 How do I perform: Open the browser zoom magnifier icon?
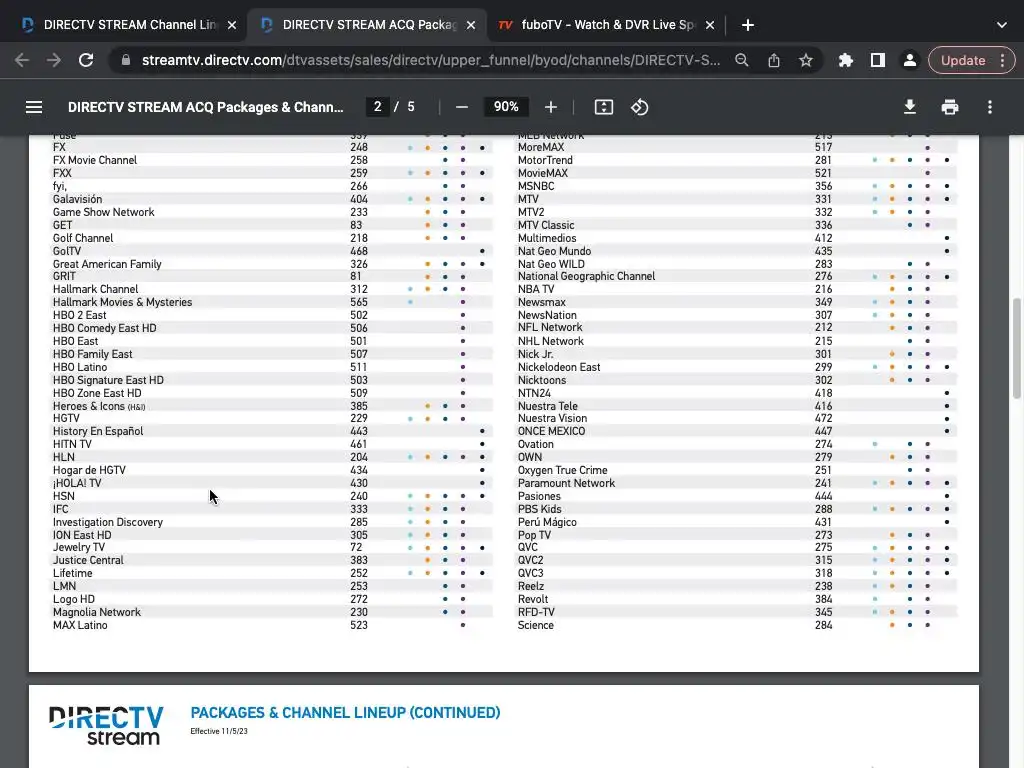[741, 60]
